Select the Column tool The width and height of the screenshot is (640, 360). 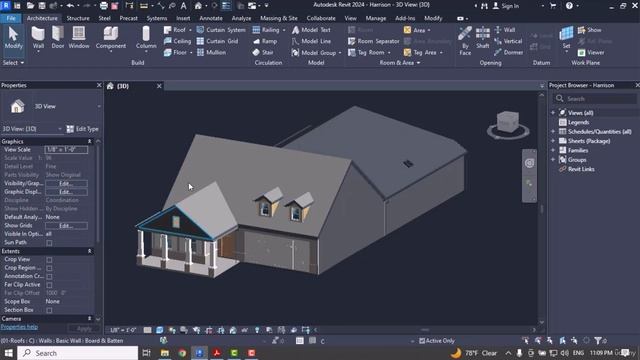(146, 38)
